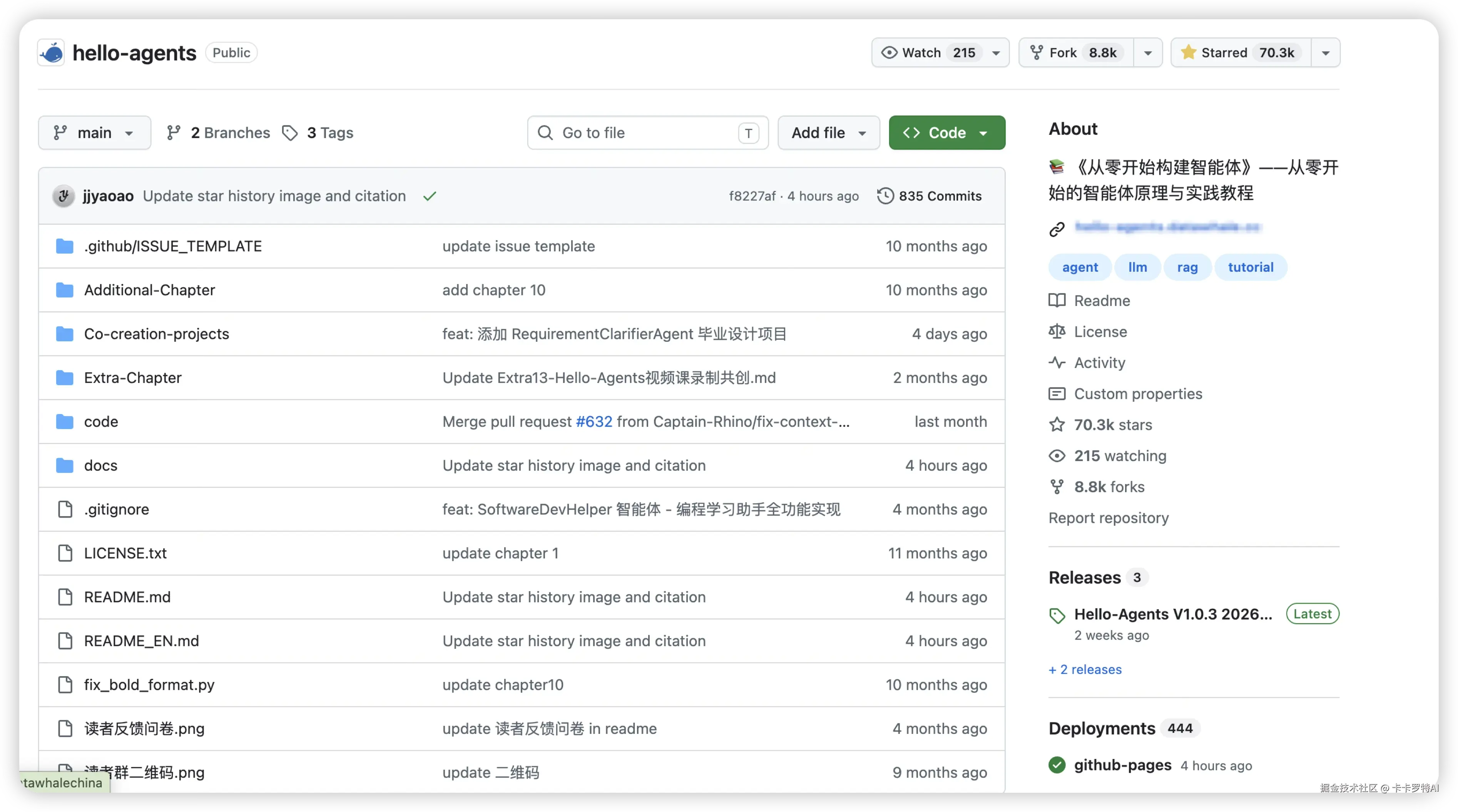Click the jjyaoao username in commit bar
The width and height of the screenshot is (1458, 812).
tap(108, 196)
